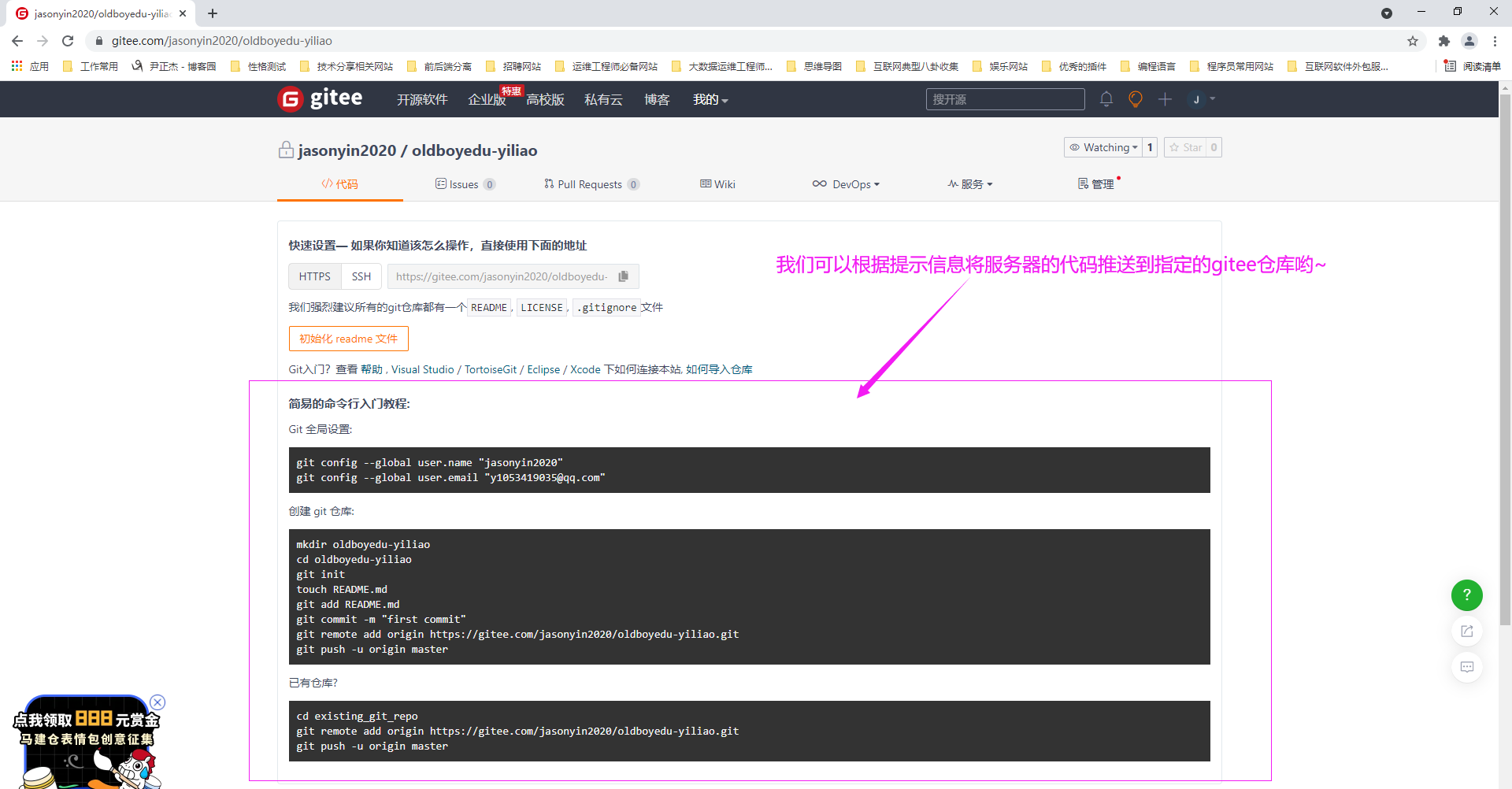Screen dimensions: 1512x789
Task: Open the Watching dropdown
Action: click(x=1103, y=147)
